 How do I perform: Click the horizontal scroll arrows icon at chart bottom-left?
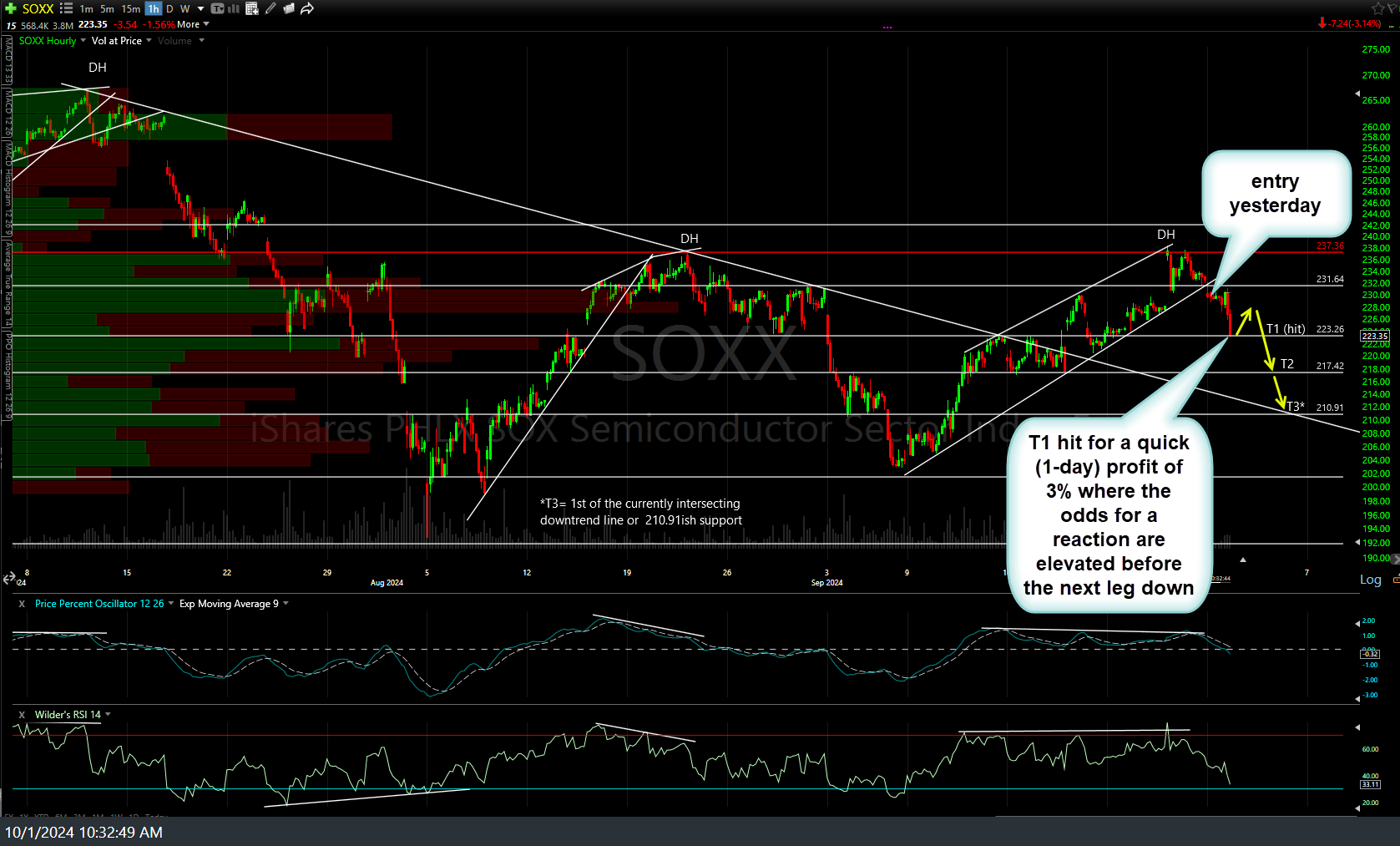[9, 578]
